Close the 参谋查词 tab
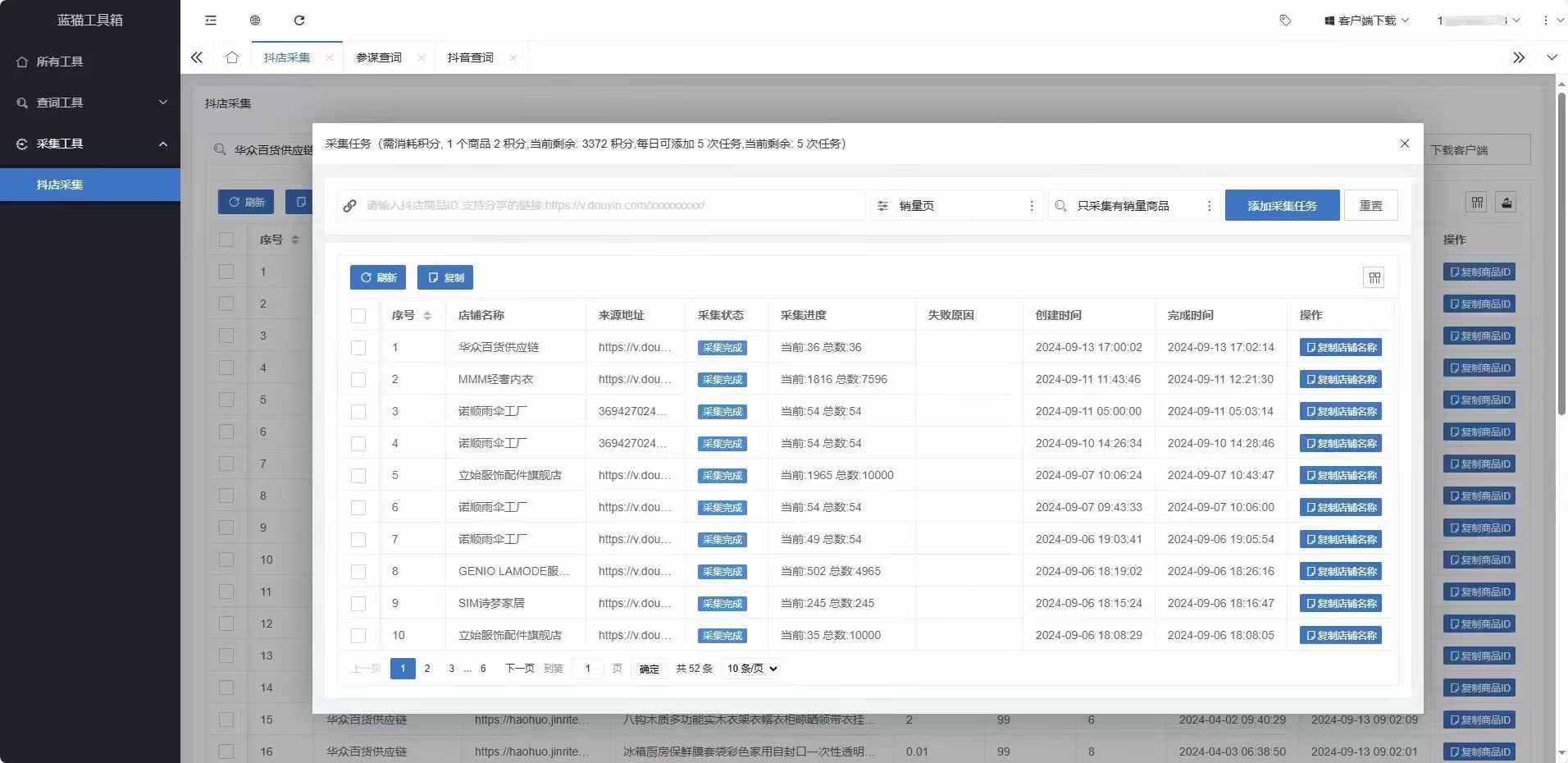Image resolution: width=1568 pixels, height=763 pixels. click(x=421, y=57)
